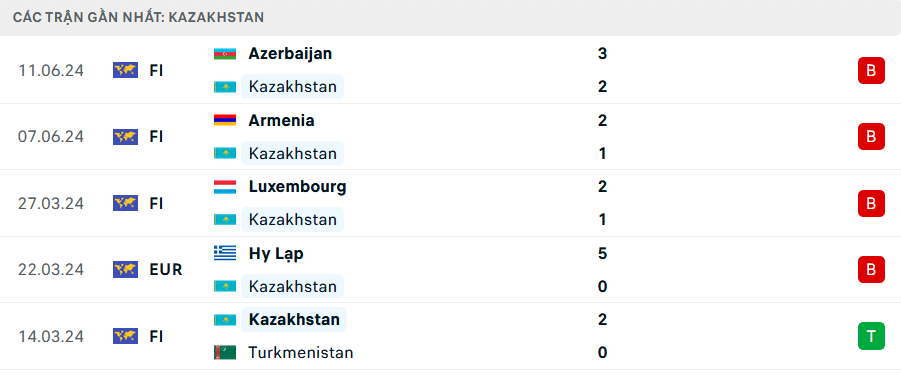
Task: Open the Luxembourg team link
Action: (297, 186)
